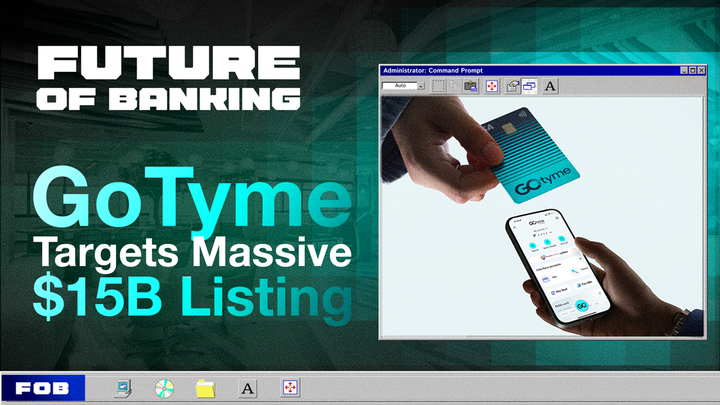Viewport: 720px width, 405px height.
Task: Click the Font 'A' icon in Command Prompt toolbar
Action: (x=550, y=86)
